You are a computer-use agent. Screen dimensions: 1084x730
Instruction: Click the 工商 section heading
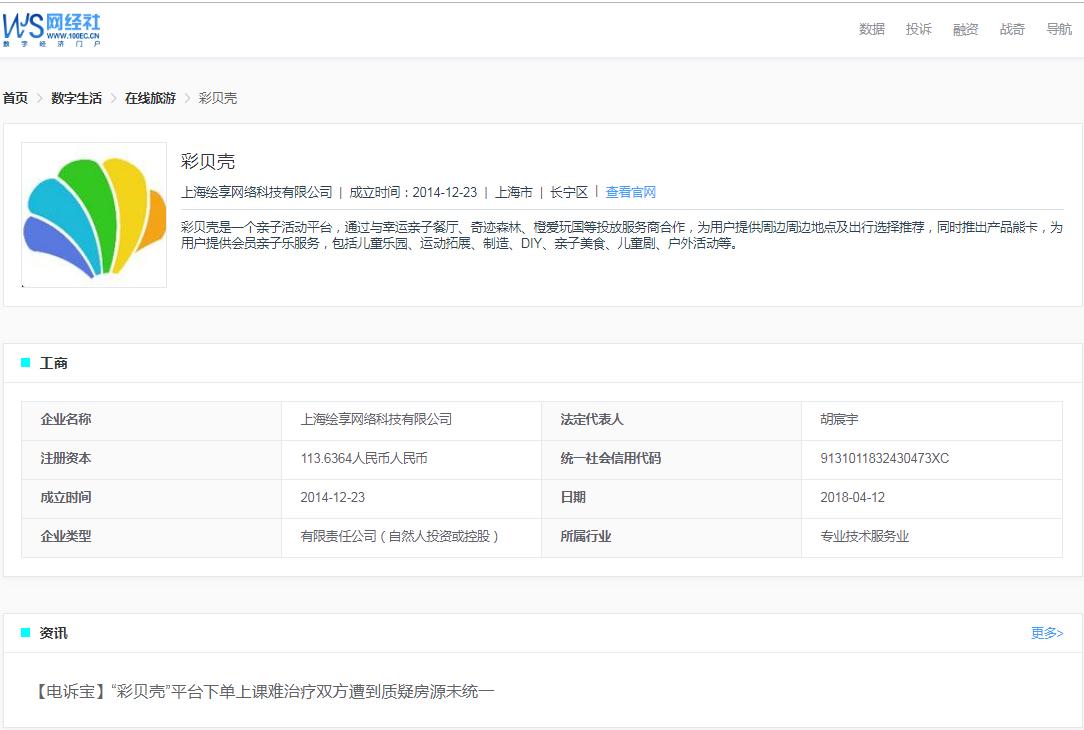pyautogui.click(x=53, y=363)
